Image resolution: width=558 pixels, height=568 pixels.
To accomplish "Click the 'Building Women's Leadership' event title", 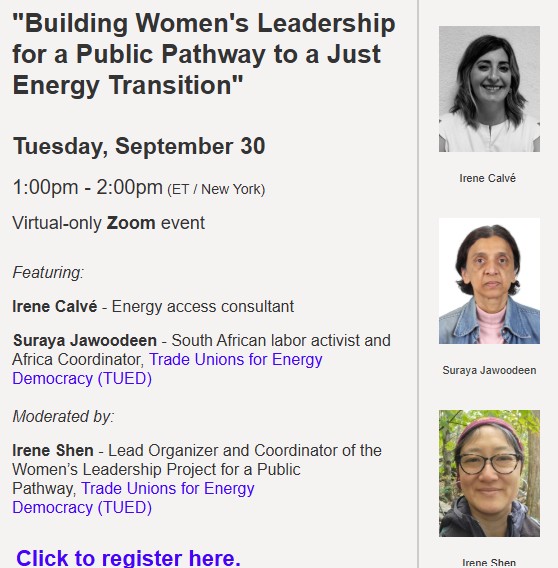I will [204, 54].
